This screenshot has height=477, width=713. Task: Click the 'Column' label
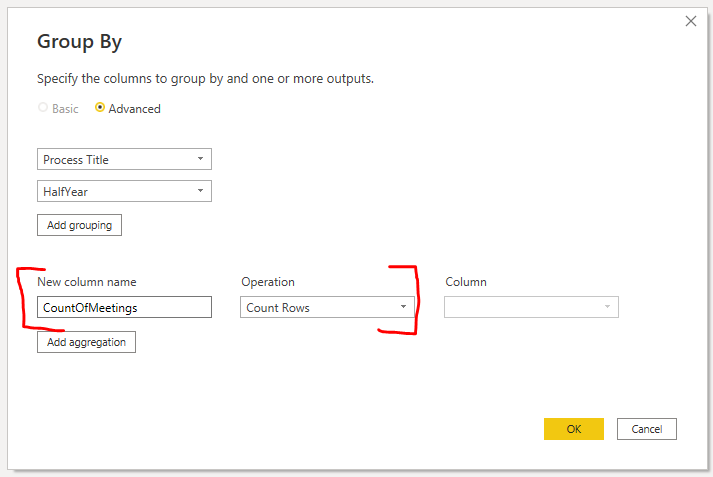466,282
